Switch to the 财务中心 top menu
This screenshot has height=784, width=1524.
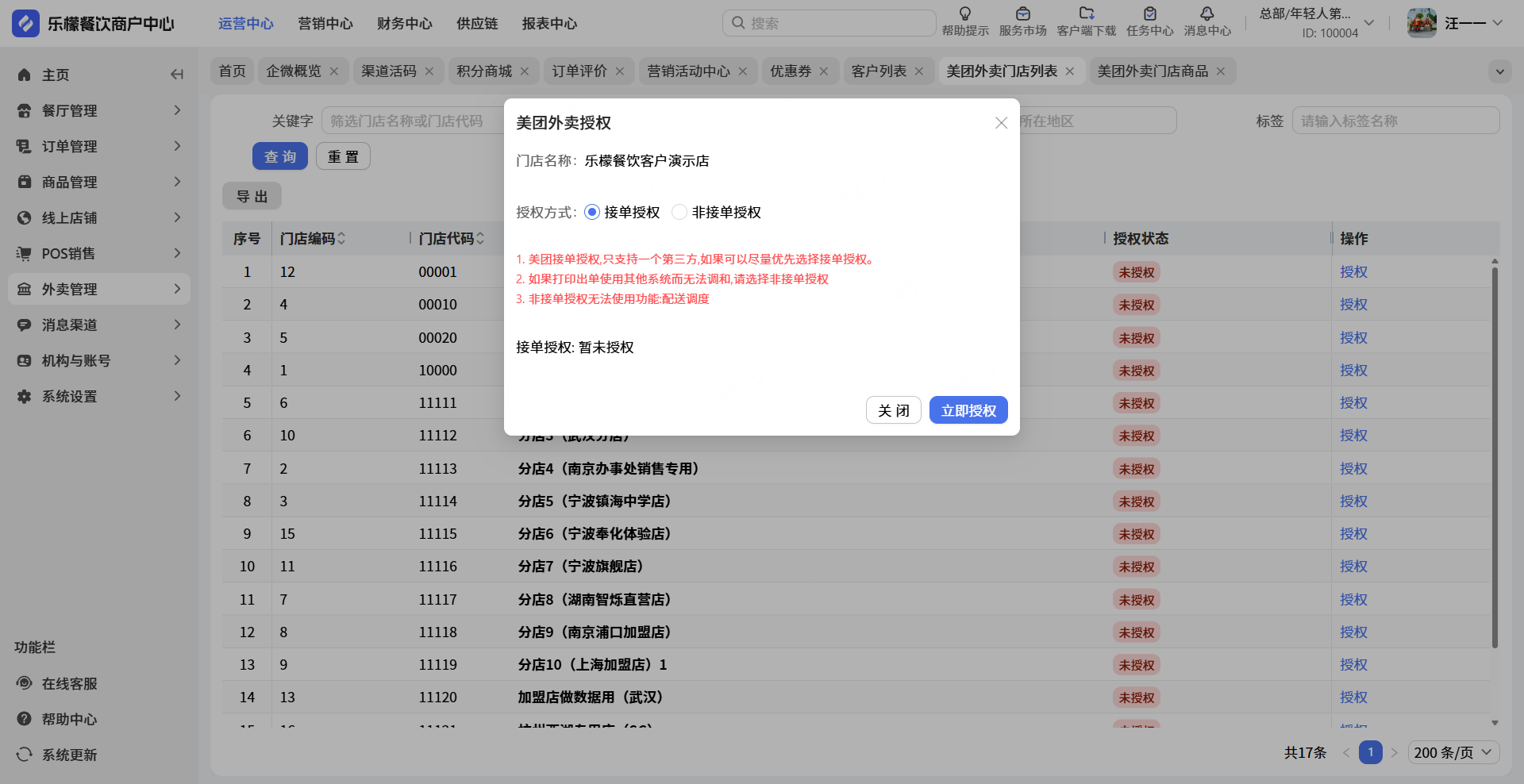(404, 24)
